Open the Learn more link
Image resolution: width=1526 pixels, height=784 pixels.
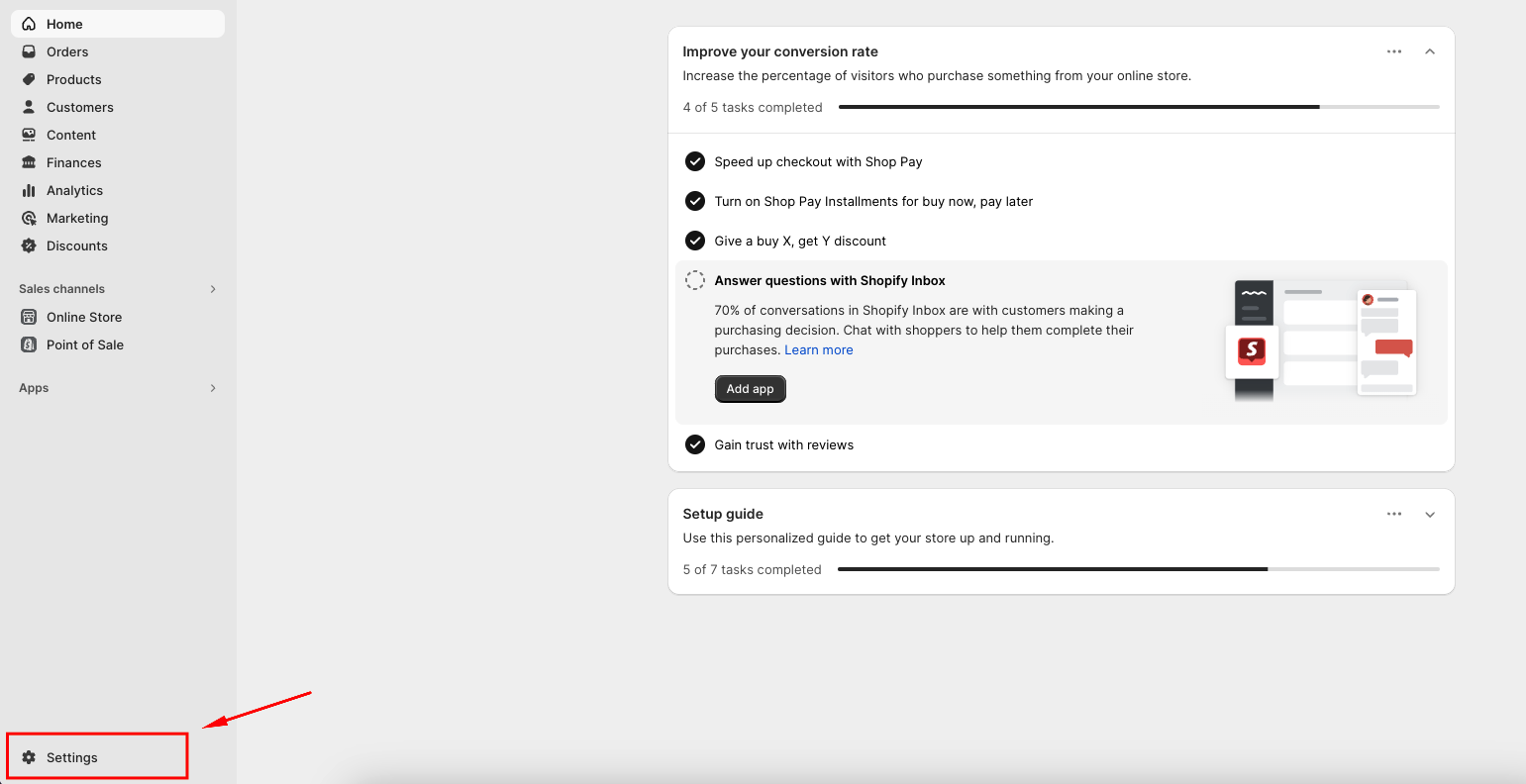coord(818,349)
